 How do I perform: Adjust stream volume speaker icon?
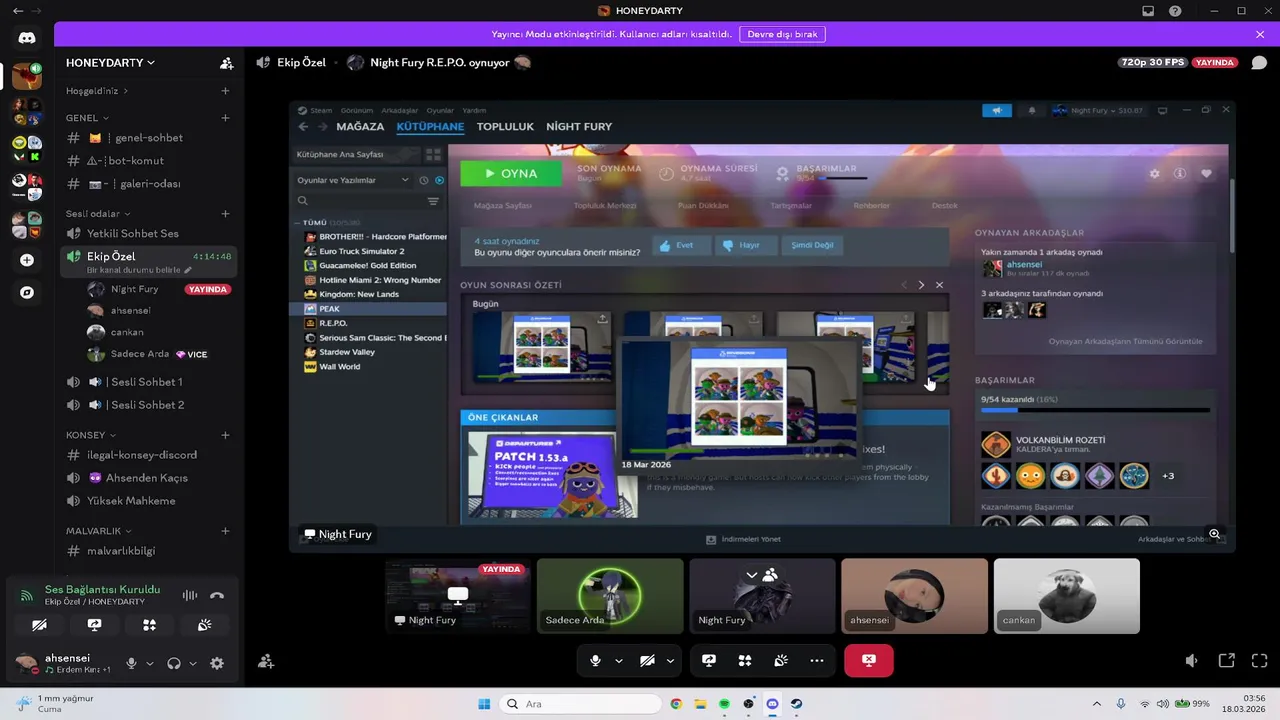click(1191, 661)
